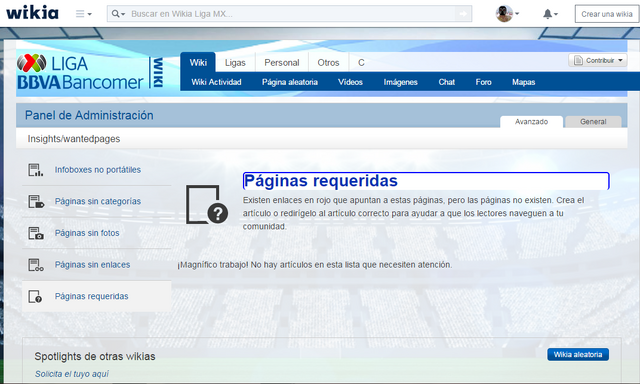
Task: Open Páginas sin categorías link
Action: coord(98,201)
